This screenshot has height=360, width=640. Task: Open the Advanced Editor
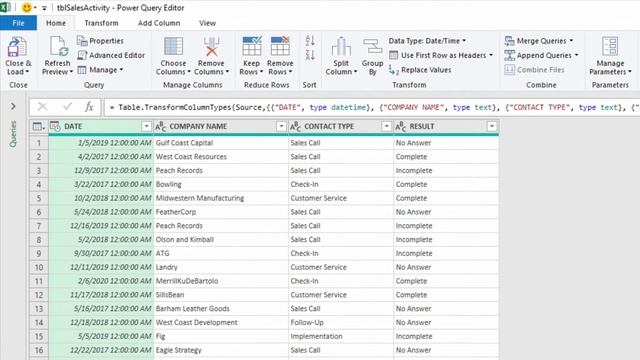click(111, 55)
